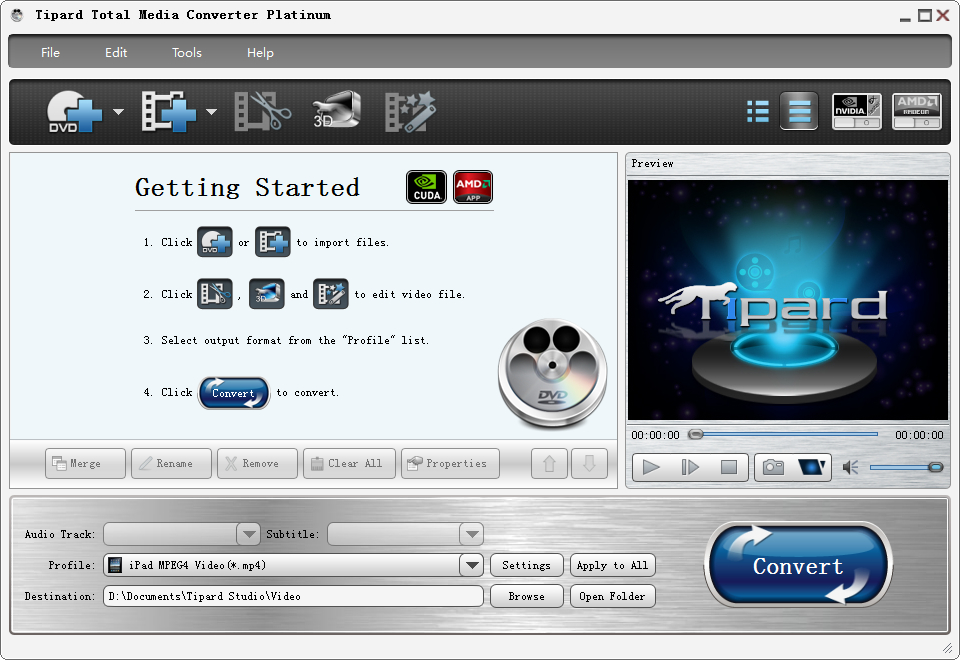Click the Clear All button
960x660 pixels.
[349, 463]
